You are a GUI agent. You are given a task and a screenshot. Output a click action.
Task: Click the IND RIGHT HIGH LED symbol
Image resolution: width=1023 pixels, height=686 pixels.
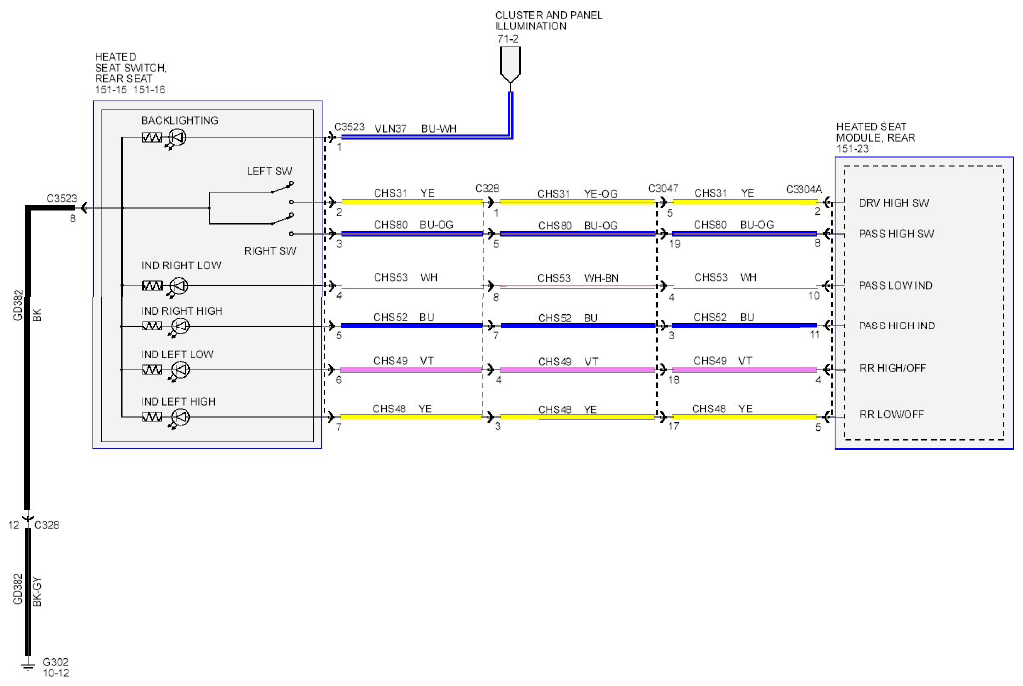pyautogui.click(x=179, y=326)
